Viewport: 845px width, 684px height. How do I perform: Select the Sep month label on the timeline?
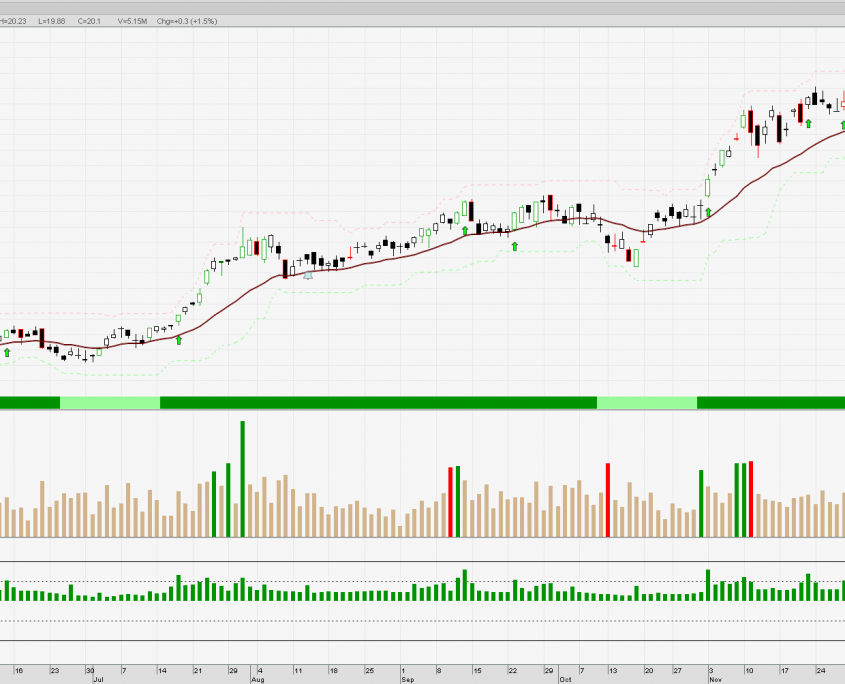[407, 680]
